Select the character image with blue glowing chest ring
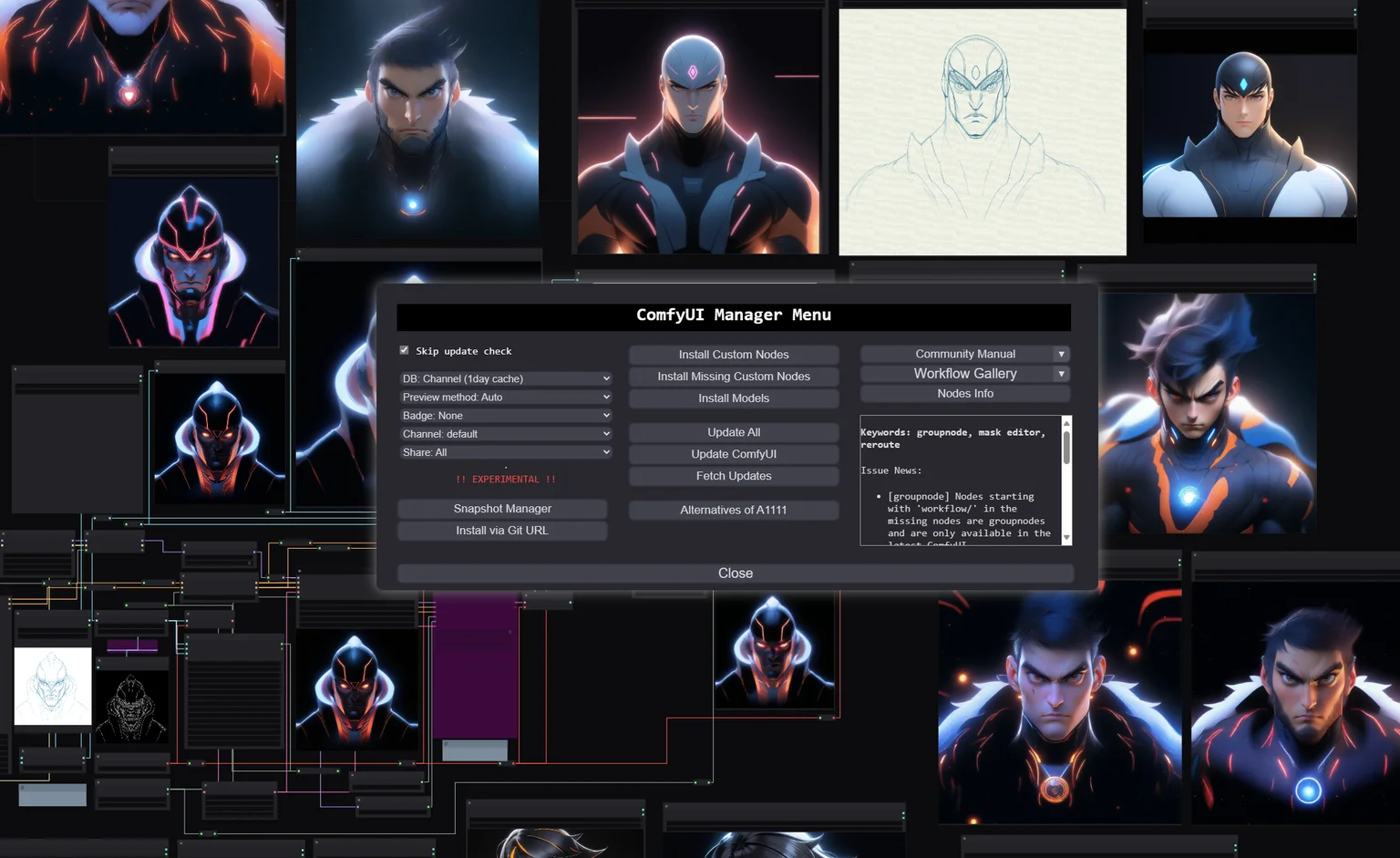1400x858 pixels. (x=1295, y=704)
